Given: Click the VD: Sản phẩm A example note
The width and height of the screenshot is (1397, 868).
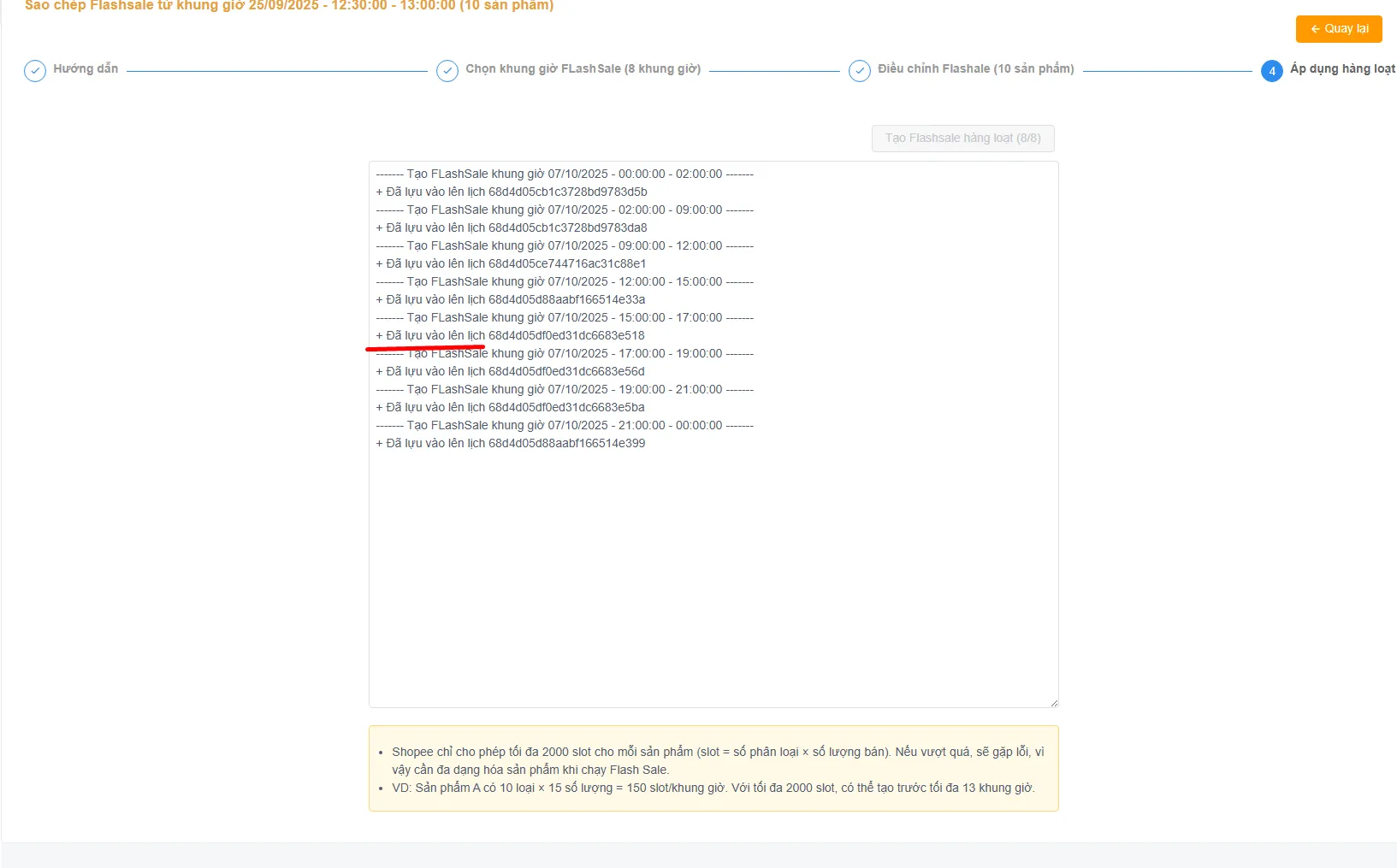Looking at the screenshot, I should pos(713,788).
